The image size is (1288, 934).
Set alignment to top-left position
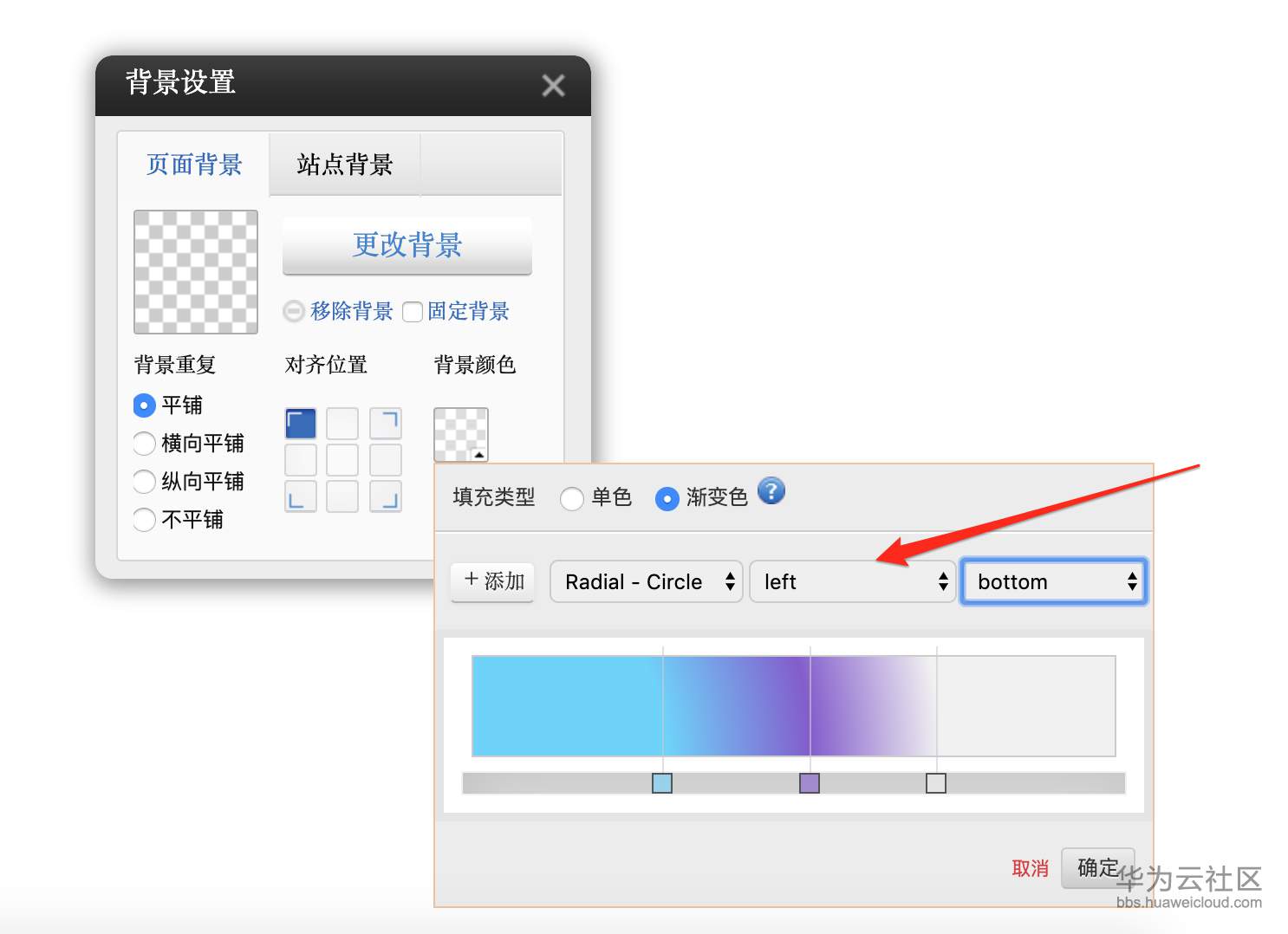(301, 424)
